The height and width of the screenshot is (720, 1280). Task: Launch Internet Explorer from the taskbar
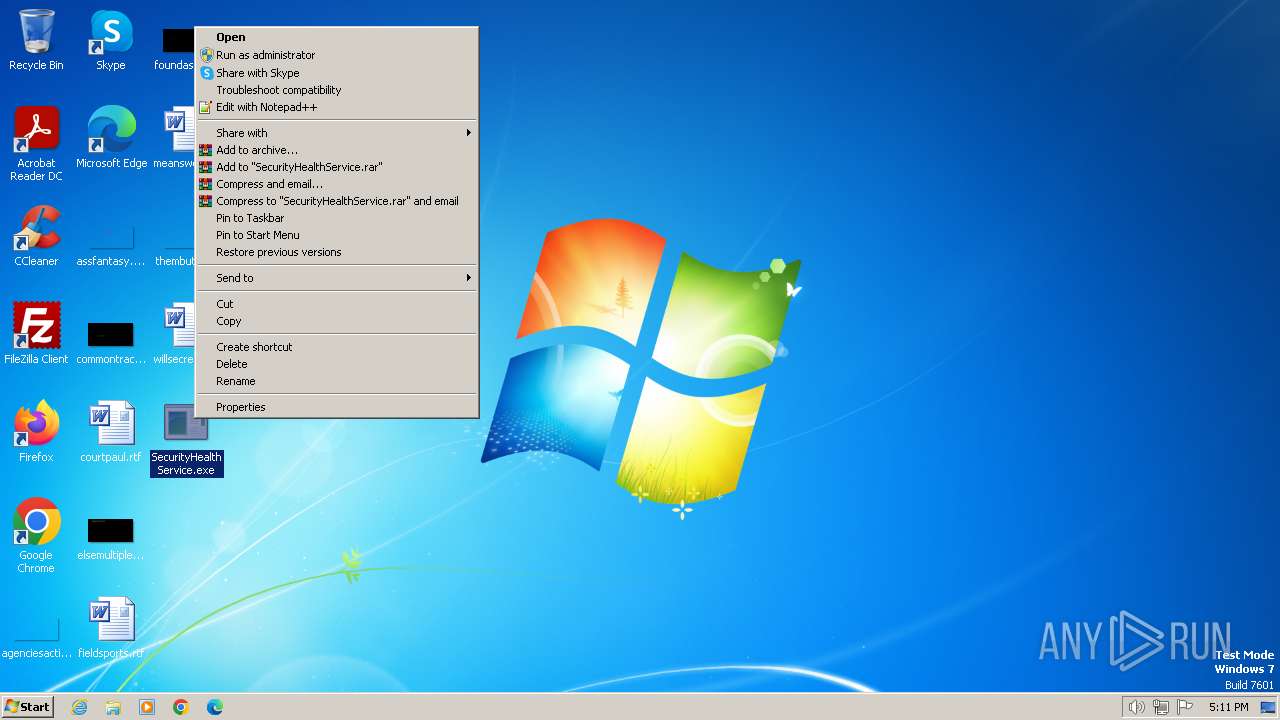pos(79,707)
